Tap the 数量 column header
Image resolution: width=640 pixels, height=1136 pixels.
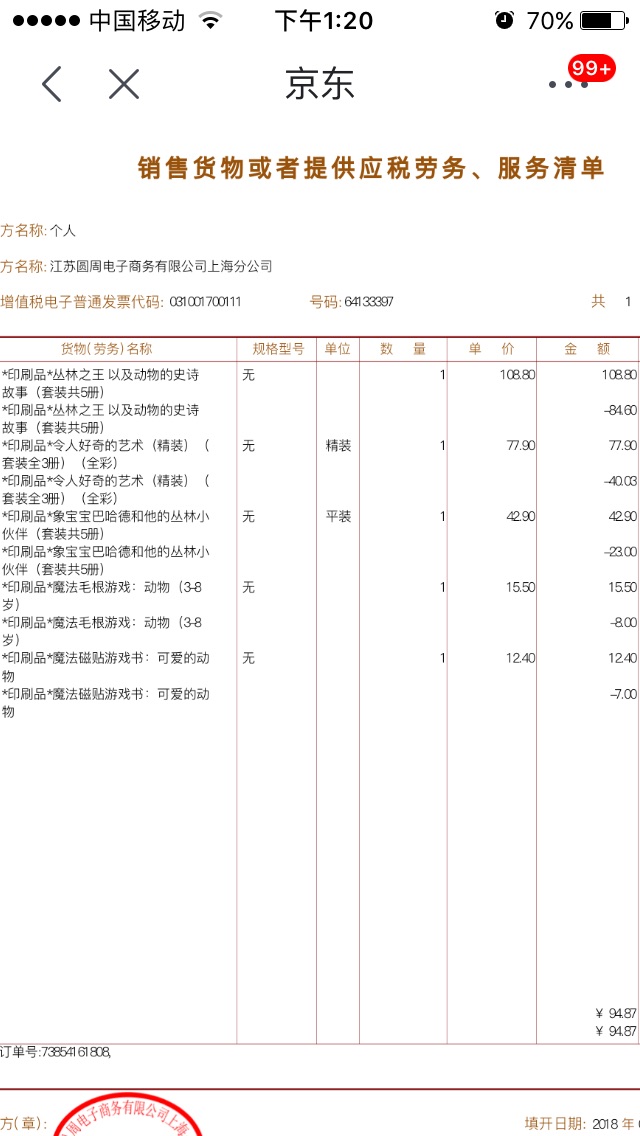pos(403,349)
